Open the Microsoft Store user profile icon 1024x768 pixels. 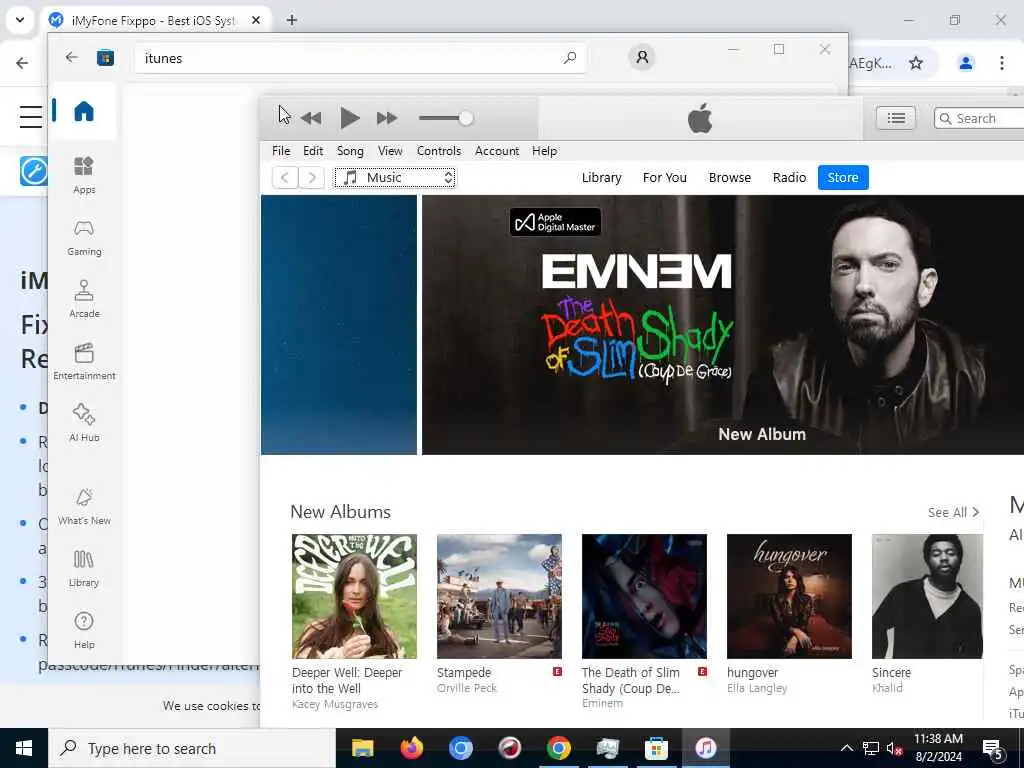pyautogui.click(x=642, y=57)
